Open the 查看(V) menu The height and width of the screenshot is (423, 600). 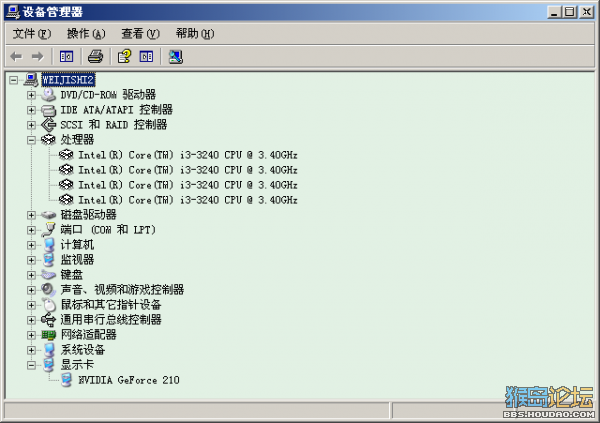tap(140, 34)
